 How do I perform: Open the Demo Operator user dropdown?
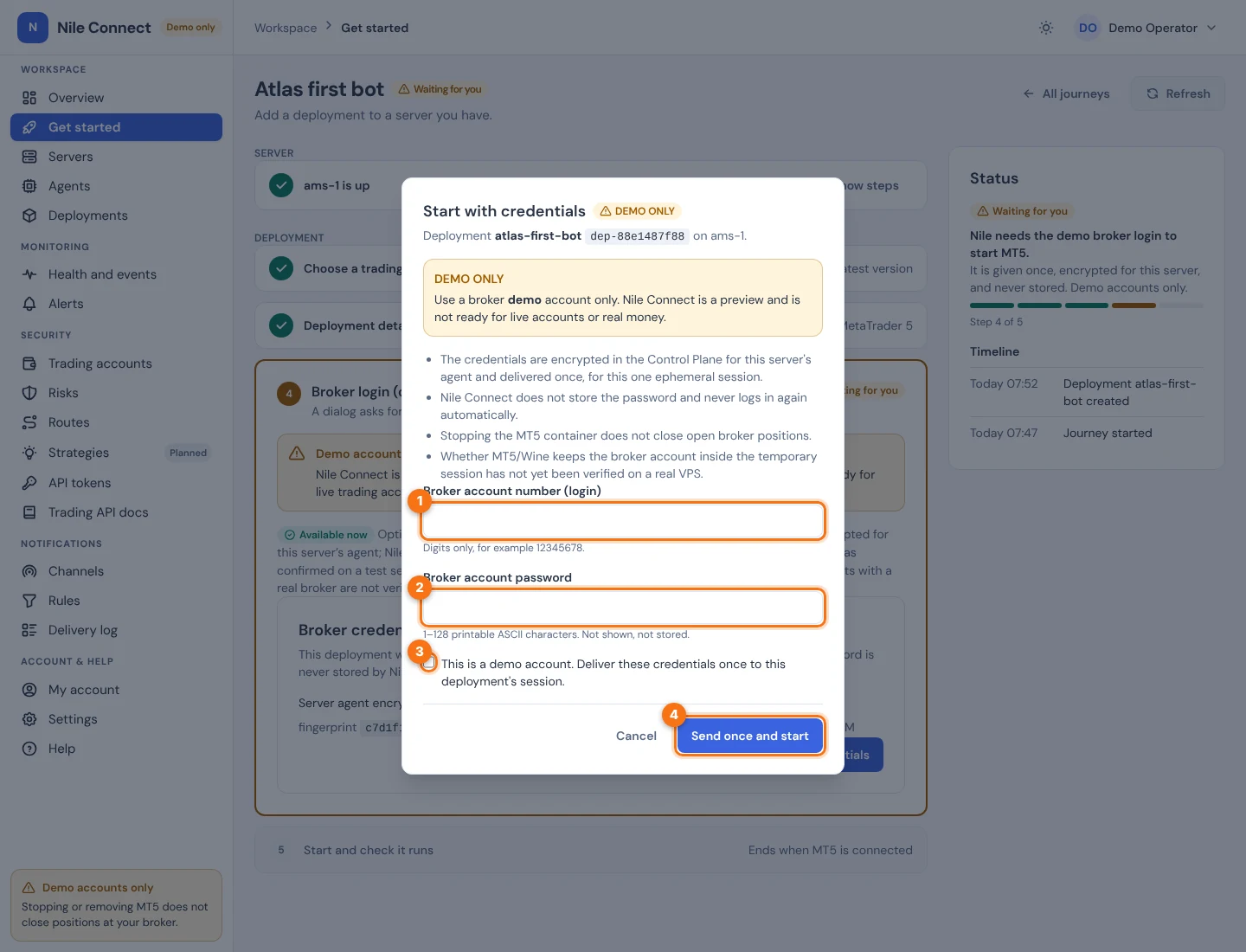[x=1146, y=28]
